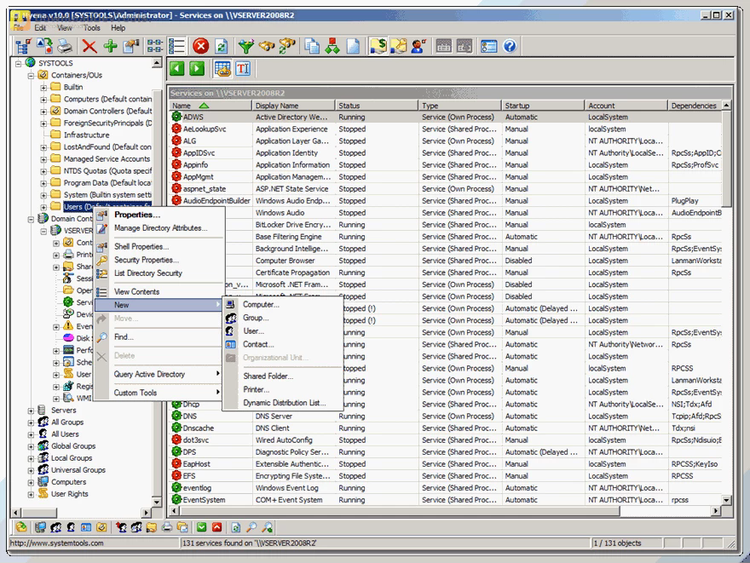Image resolution: width=750 pixels, height=563 pixels.
Task: Click the grid view icon beside TI icon
Action: click(222, 69)
